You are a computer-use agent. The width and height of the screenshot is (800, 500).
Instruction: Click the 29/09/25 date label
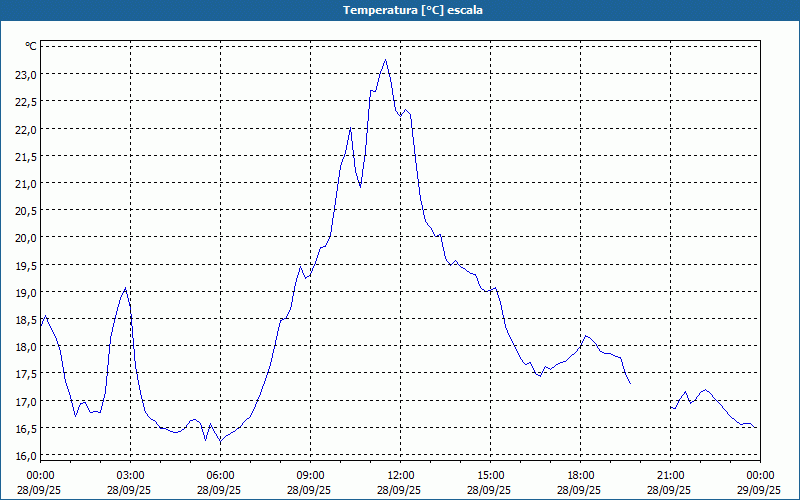tap(760, 491)
